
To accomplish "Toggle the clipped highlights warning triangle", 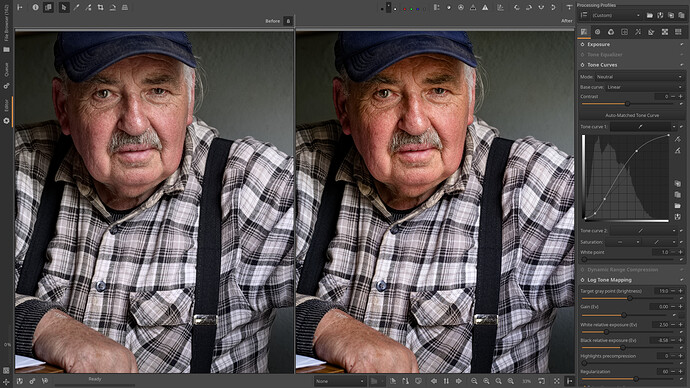I will pos(485,7).
